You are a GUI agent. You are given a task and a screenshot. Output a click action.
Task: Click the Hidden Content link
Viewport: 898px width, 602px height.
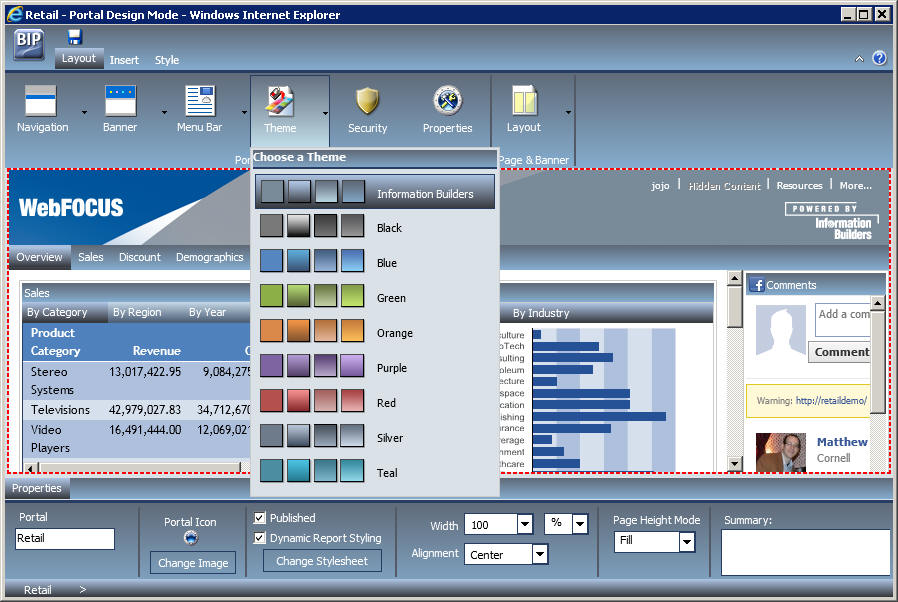click(x=724, y=186)
